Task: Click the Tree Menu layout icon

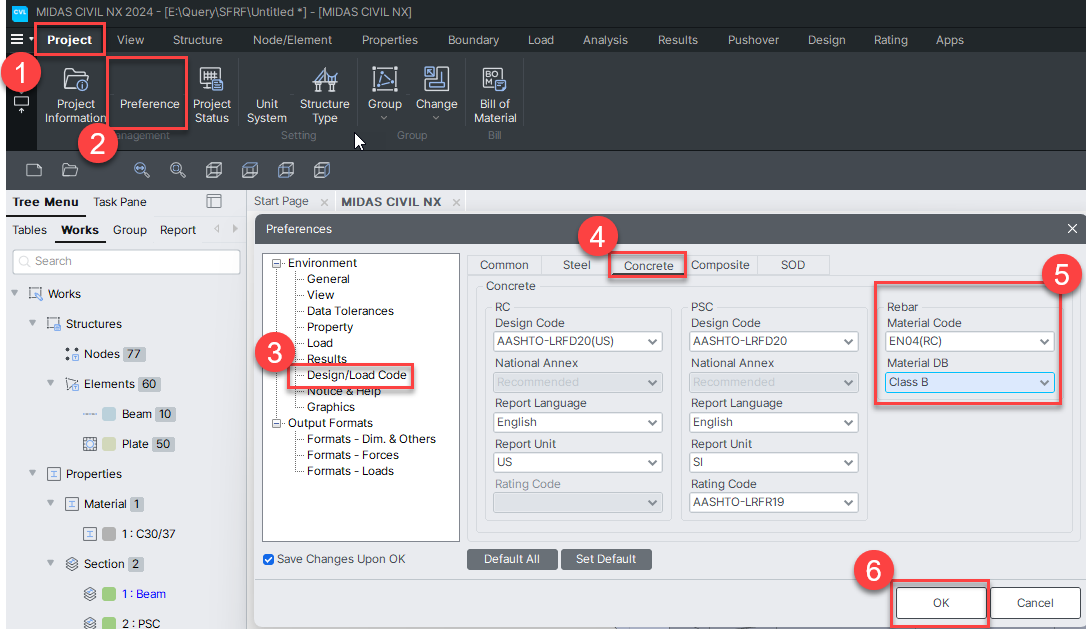Action: tap(214, 202)
